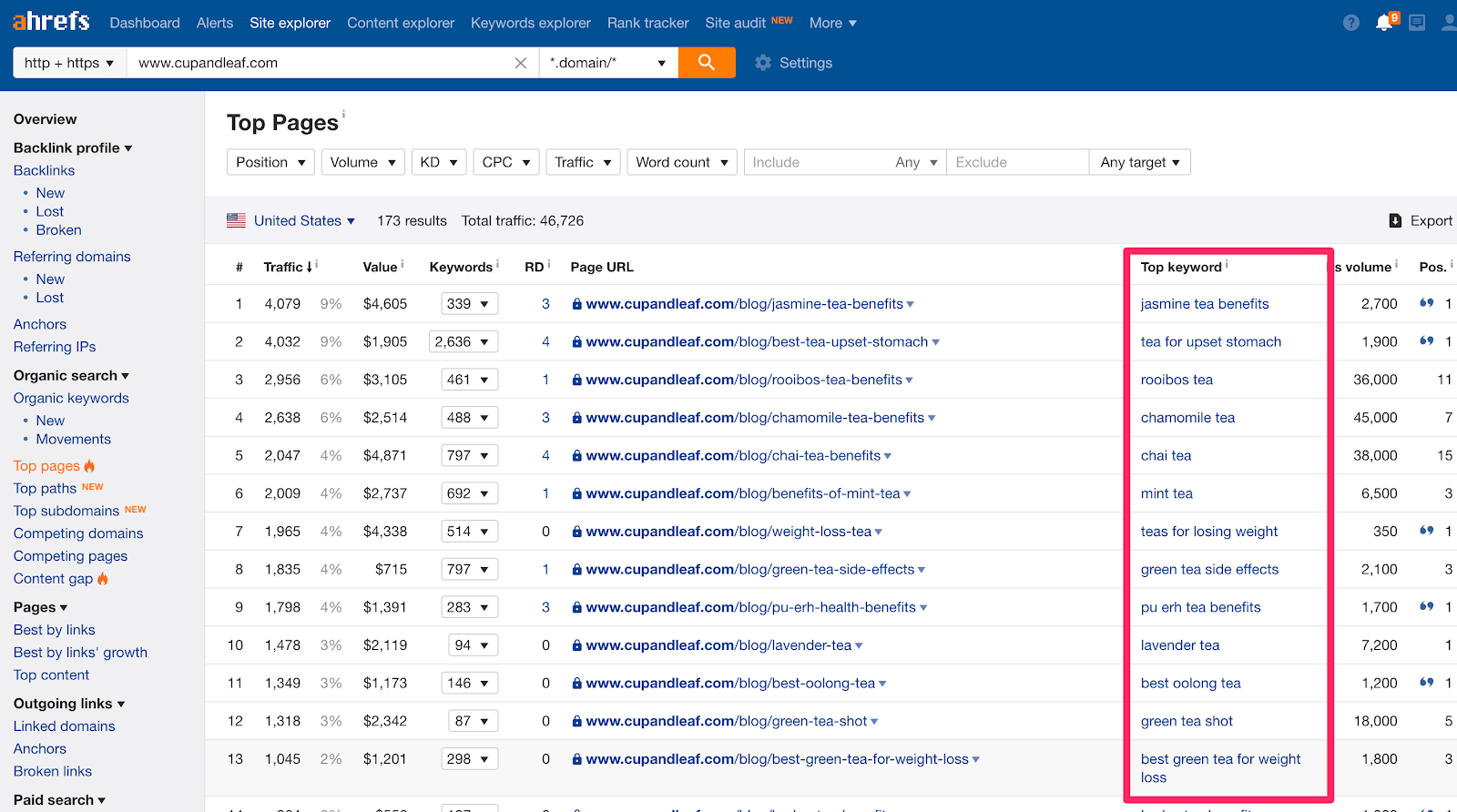Image resolution: width=1457 pixels, height=812 pixels.
Task: Click the info icon beside Top Pages heading
Action: point(343,114)
